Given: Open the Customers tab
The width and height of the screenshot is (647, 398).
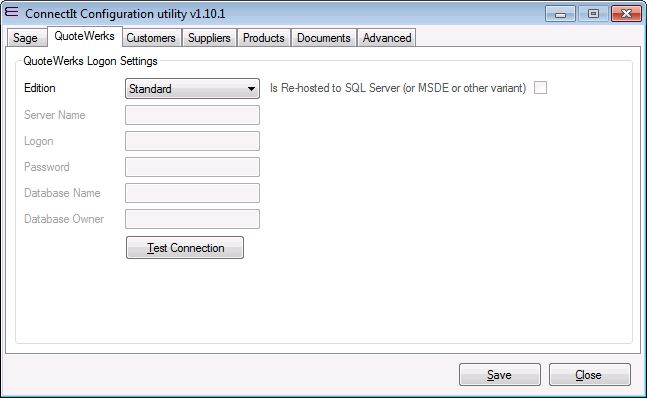Looking at the screenshot, I should point(151,38).
